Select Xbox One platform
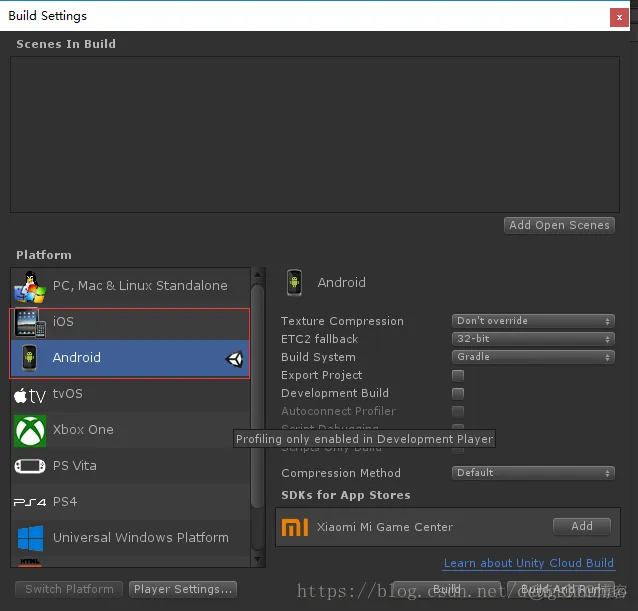 click(x=130, y=430)
